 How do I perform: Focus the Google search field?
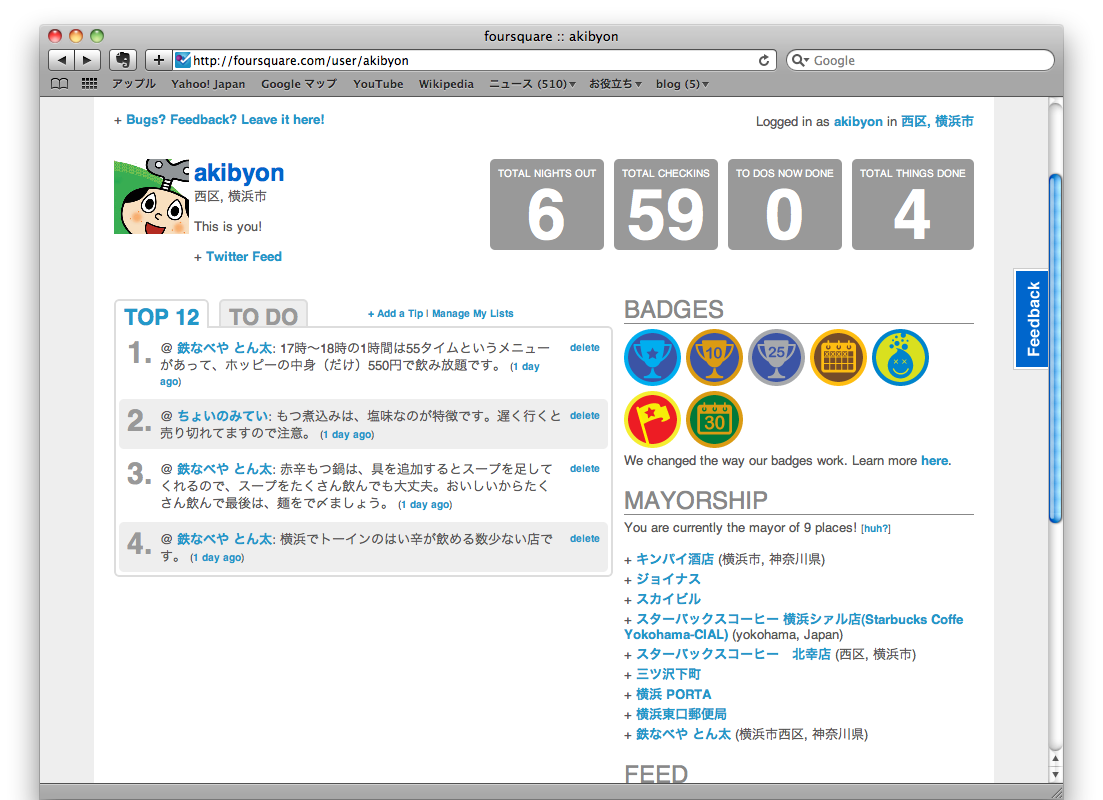click(x=920, y=61)
